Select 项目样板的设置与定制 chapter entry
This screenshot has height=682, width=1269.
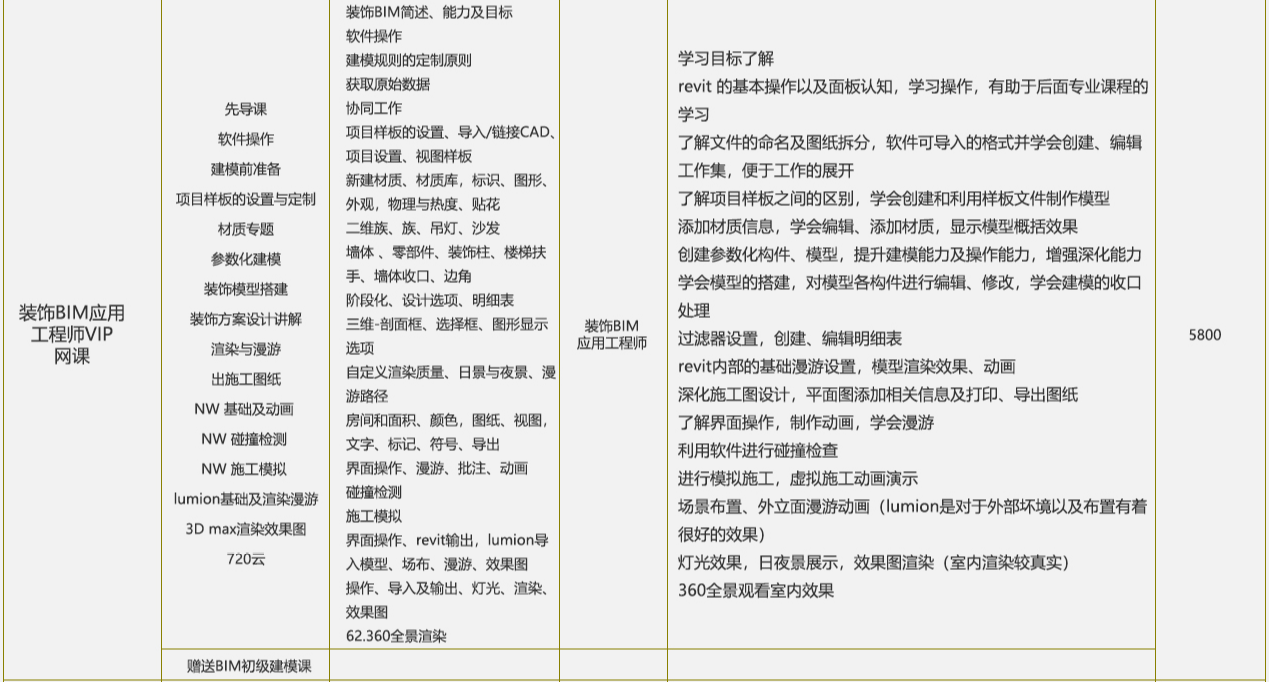coord(245,199)
